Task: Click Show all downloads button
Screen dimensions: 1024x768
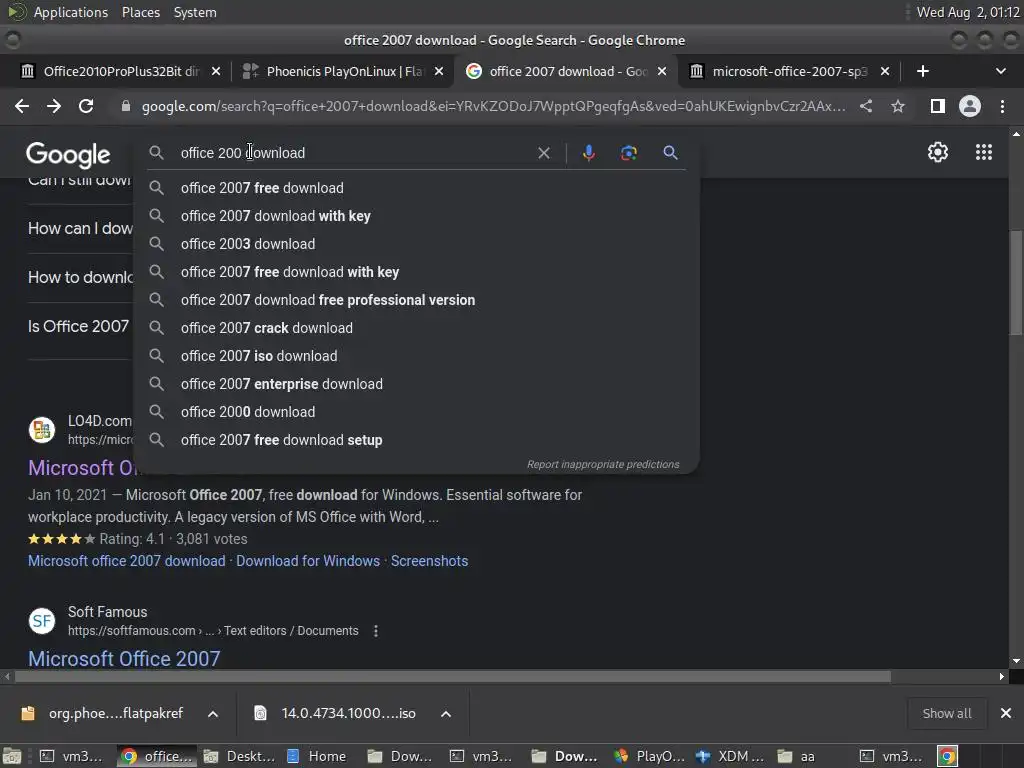Action: click(x=946, y=714)
